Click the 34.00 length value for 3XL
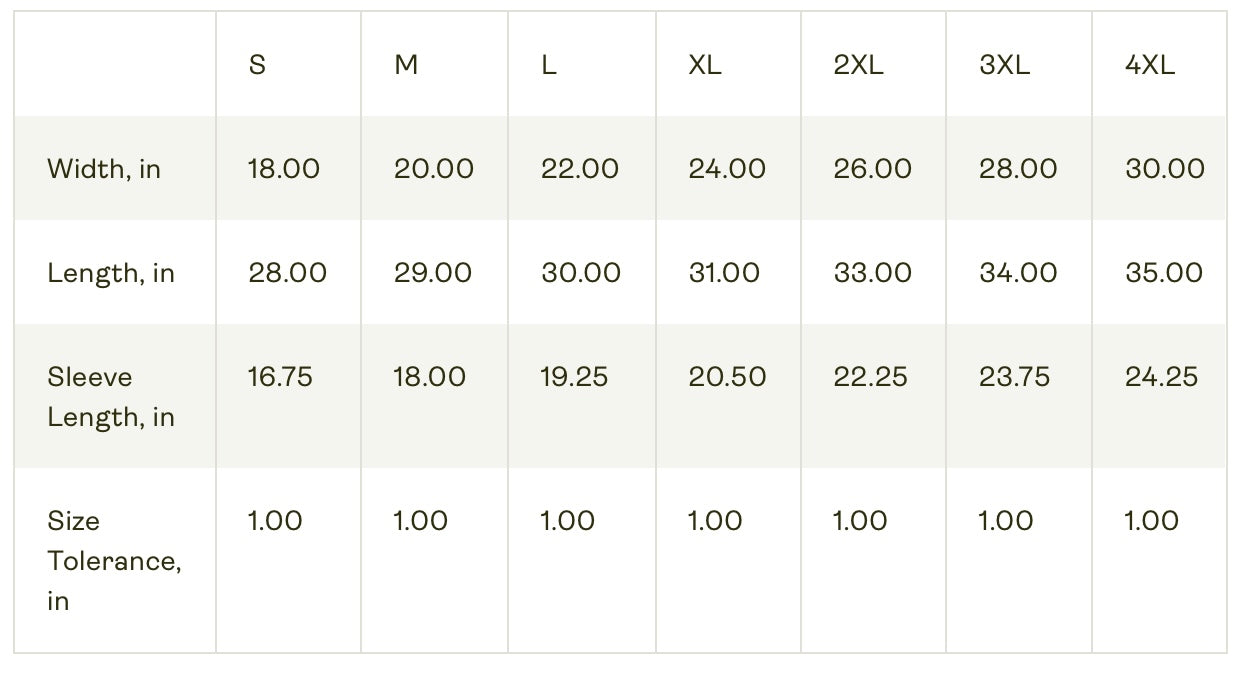This screenshot has height=674, width=1242. (x=1018, y=273)
